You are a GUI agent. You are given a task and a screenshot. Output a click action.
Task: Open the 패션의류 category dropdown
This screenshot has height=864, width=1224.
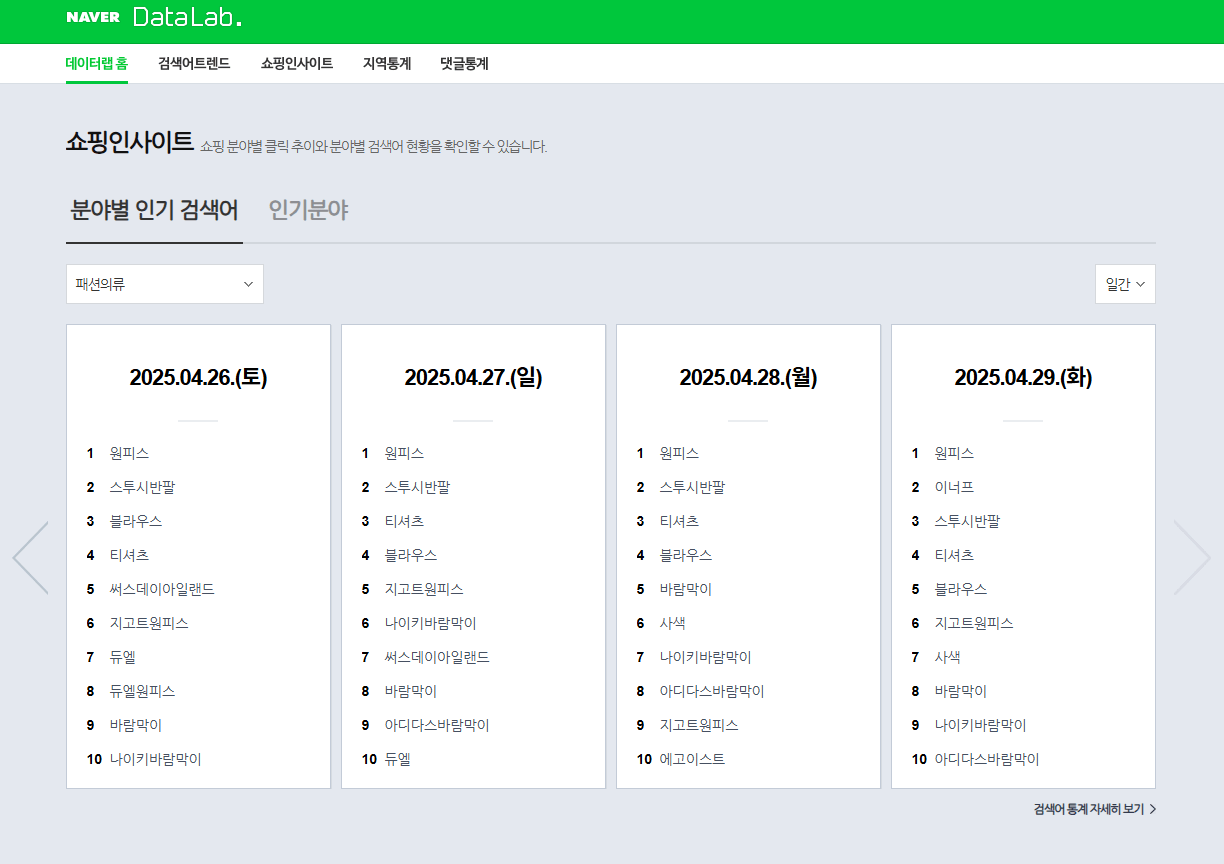click(x=165, y=284)
